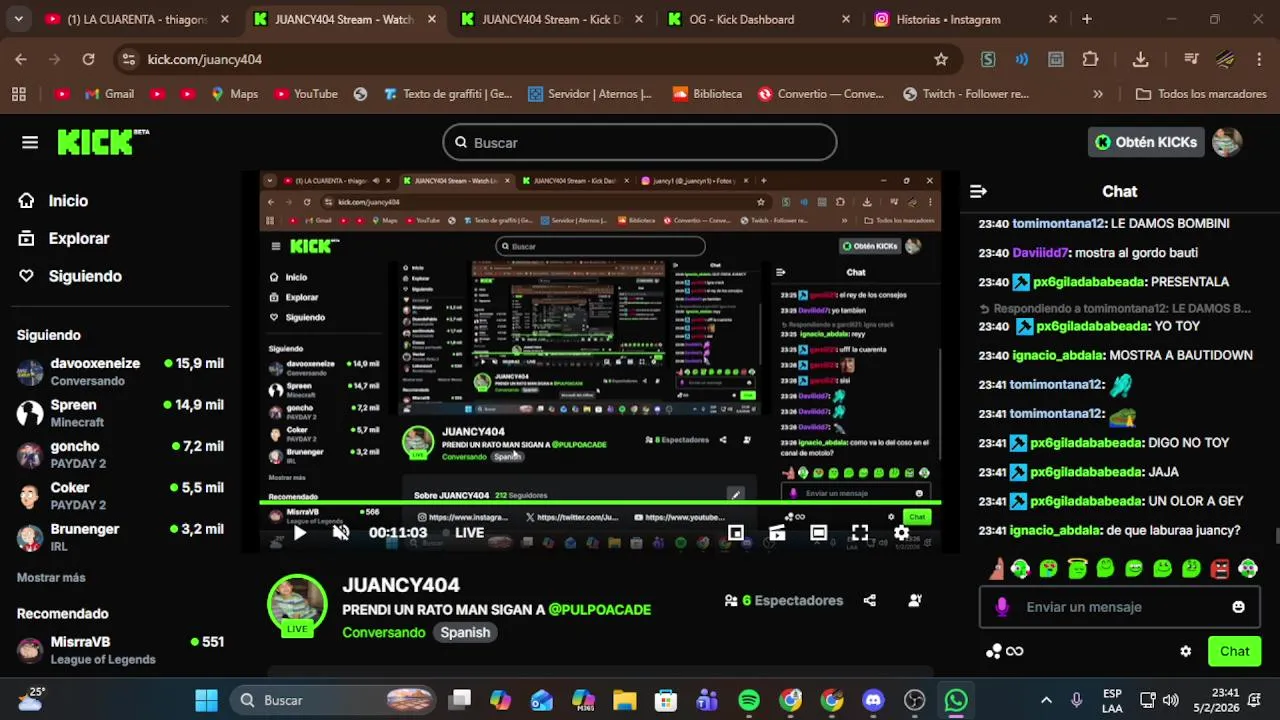Bookmark this page with star icon
1280x720 pixels.
(941, 59)
